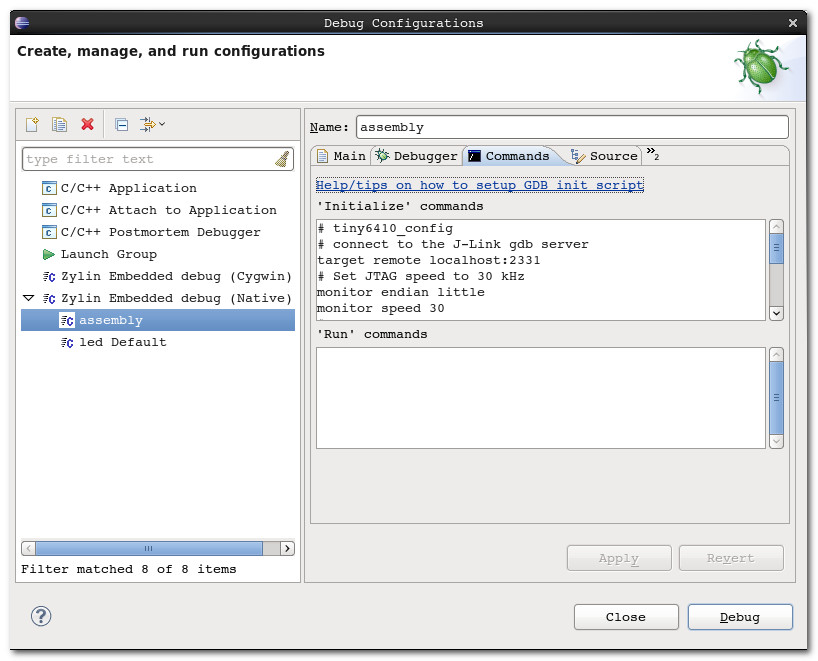The height and width of the screenshot is (661, 818).
Task: Click the Debug button
Action: 740,617
